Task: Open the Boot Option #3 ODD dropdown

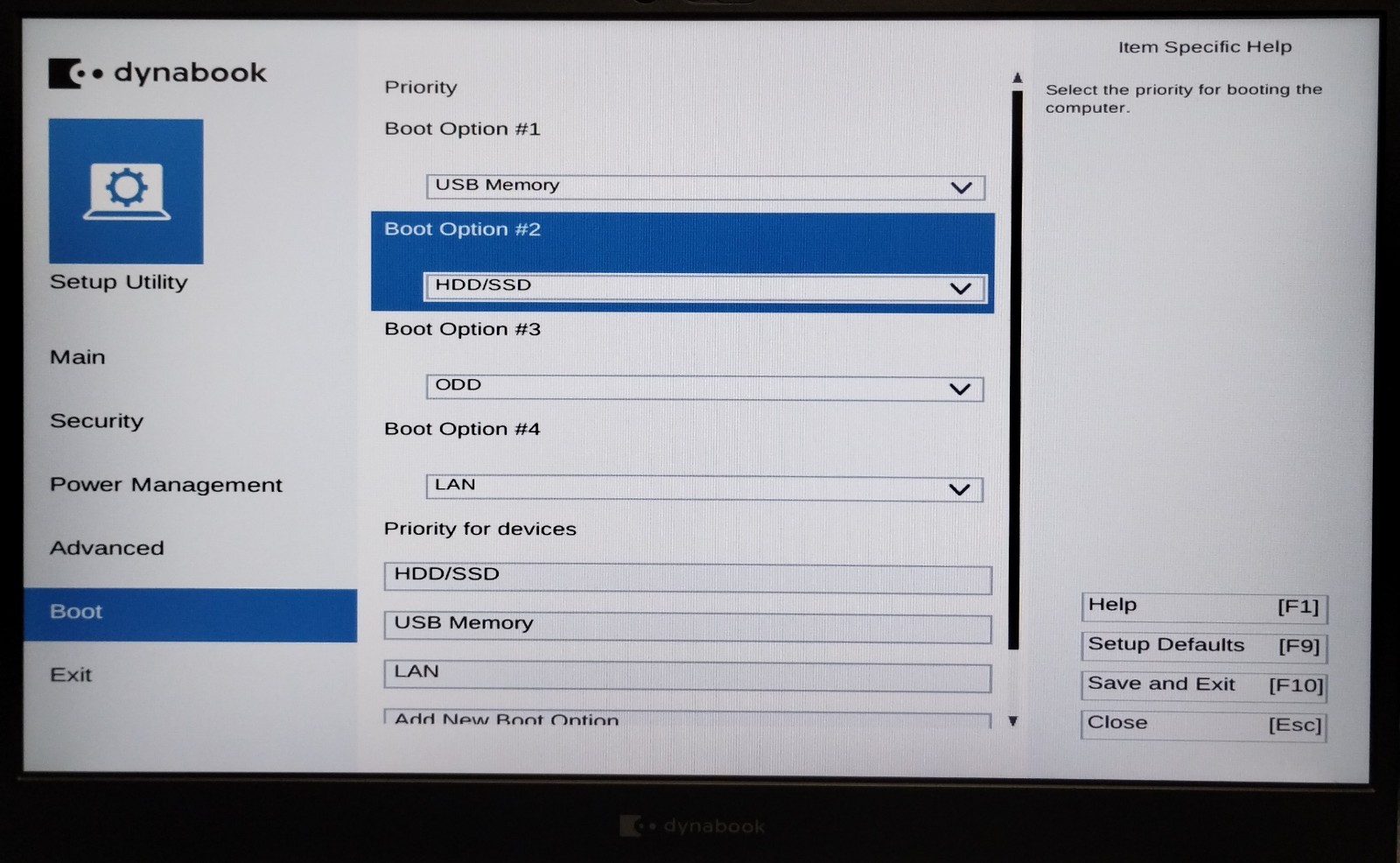Action: (704, 388)
